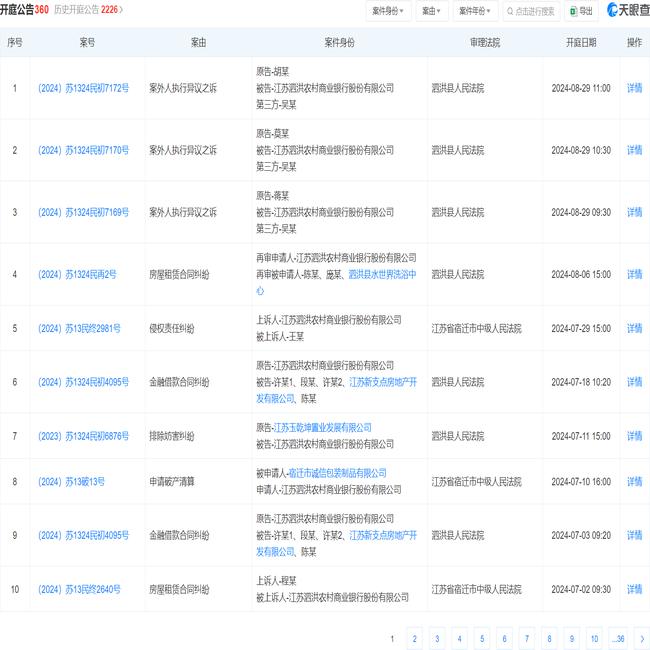
Task: Go to page 6
Action: [504, 638]
